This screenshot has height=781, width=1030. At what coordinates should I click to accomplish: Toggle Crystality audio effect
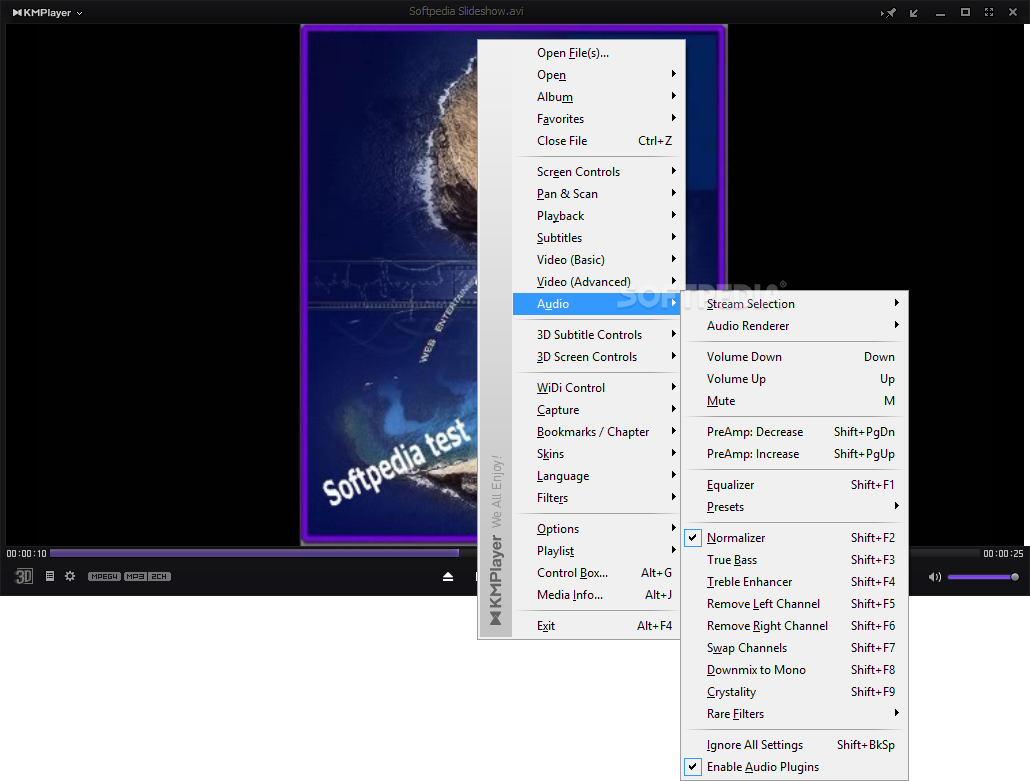795,692
